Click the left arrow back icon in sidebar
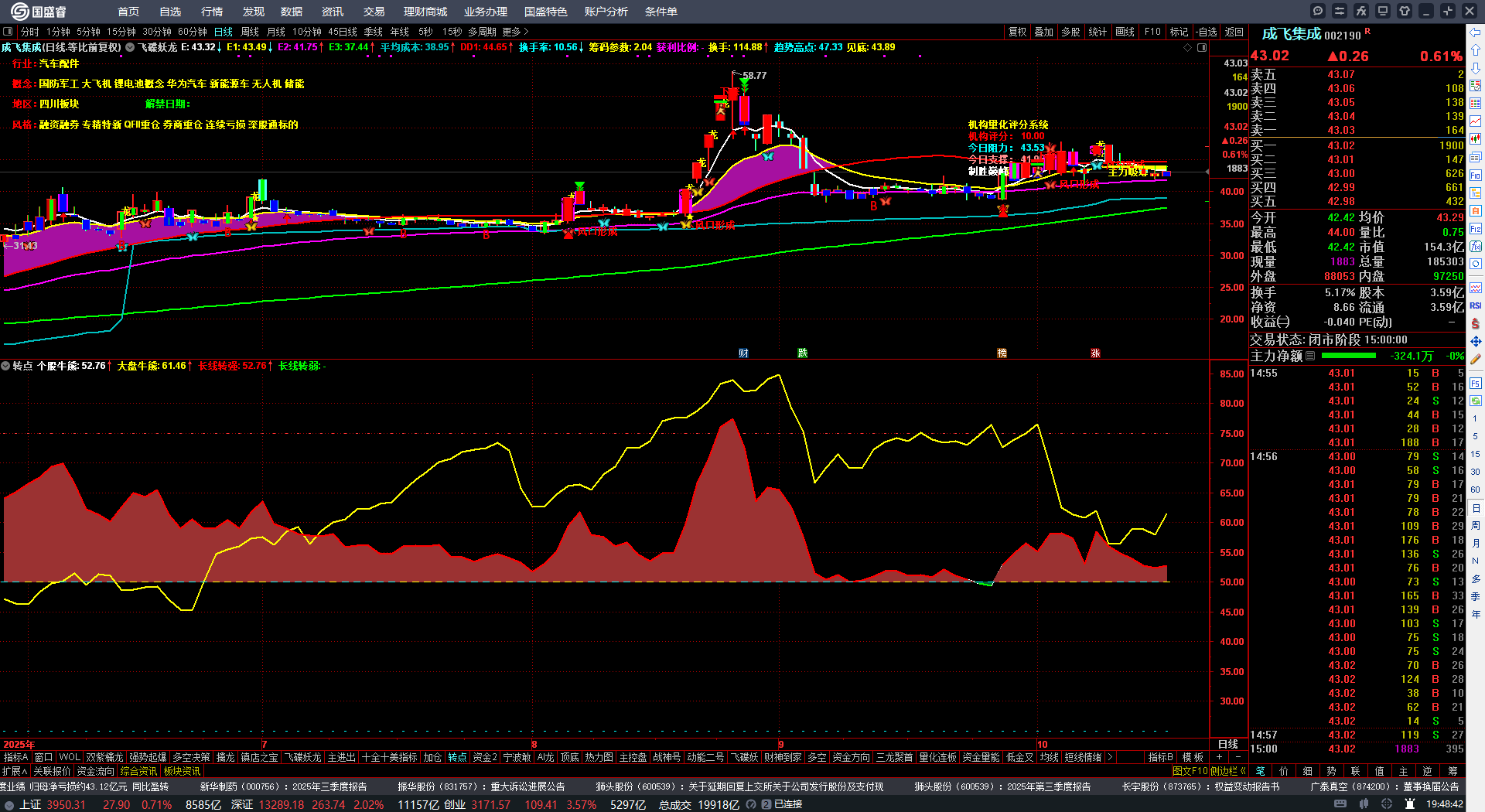 pos(1476,32)
